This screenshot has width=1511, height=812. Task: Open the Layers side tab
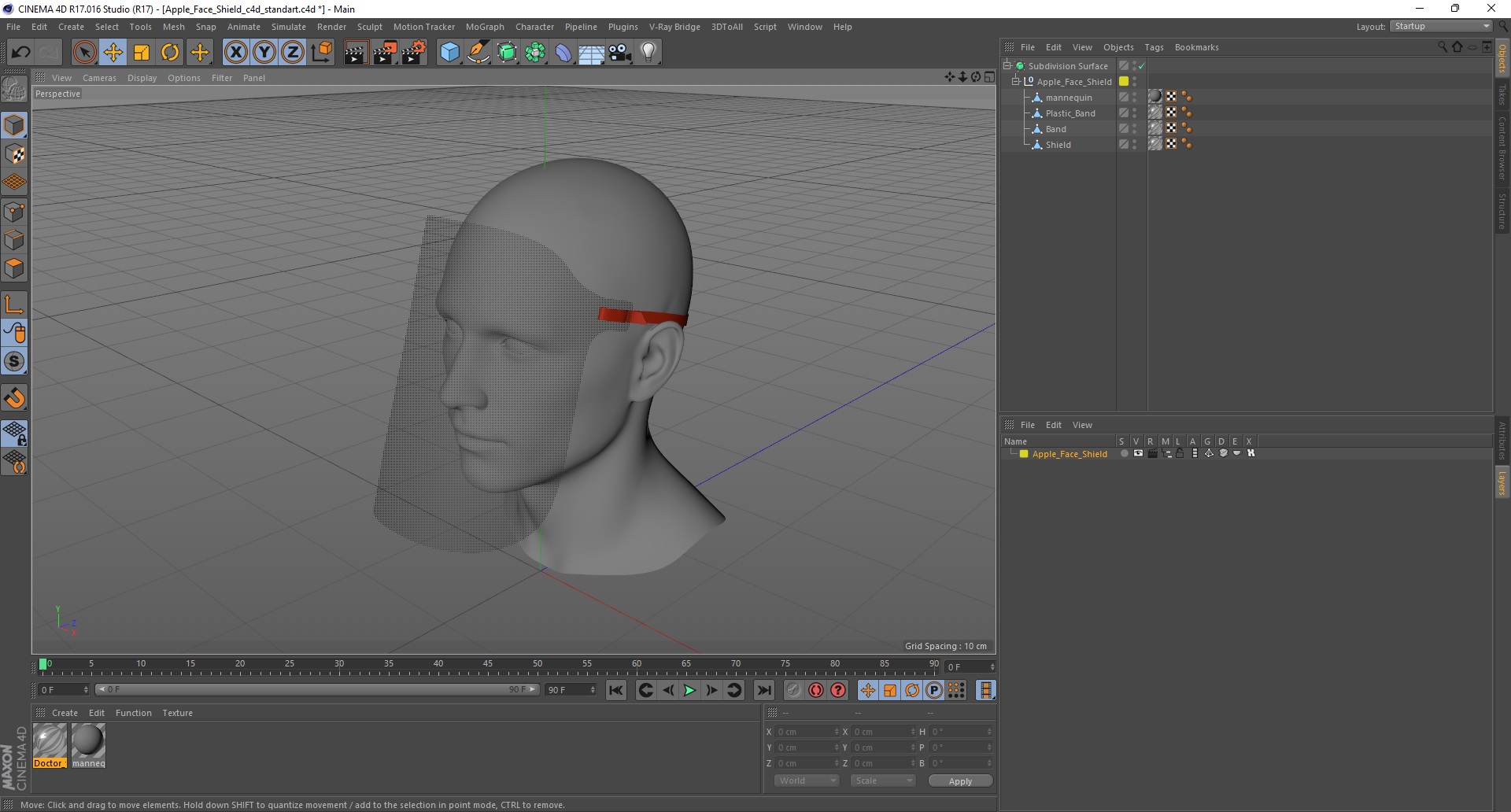pos(1502,482)
